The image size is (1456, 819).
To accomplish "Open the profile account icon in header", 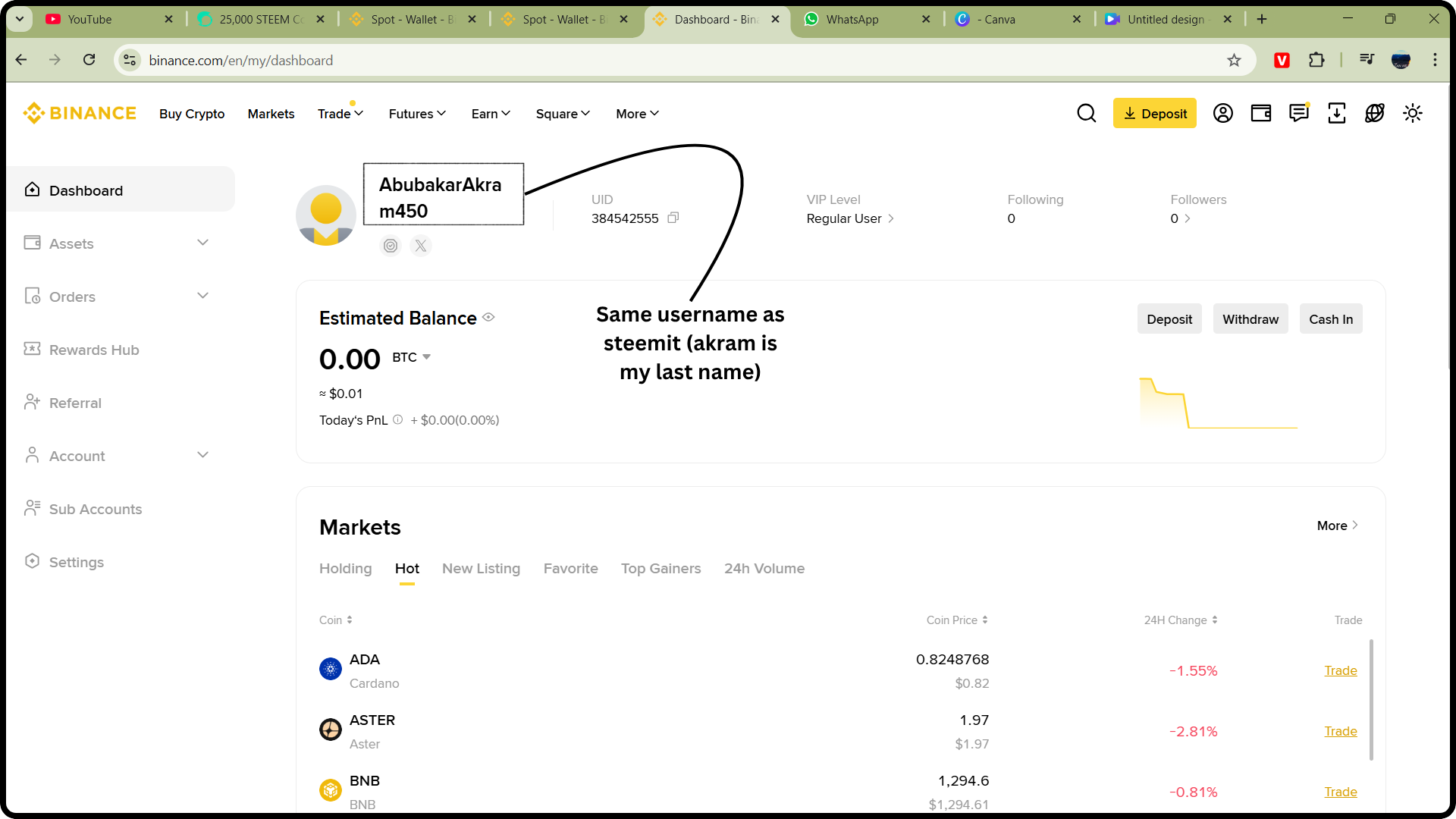I will 1222,113.
